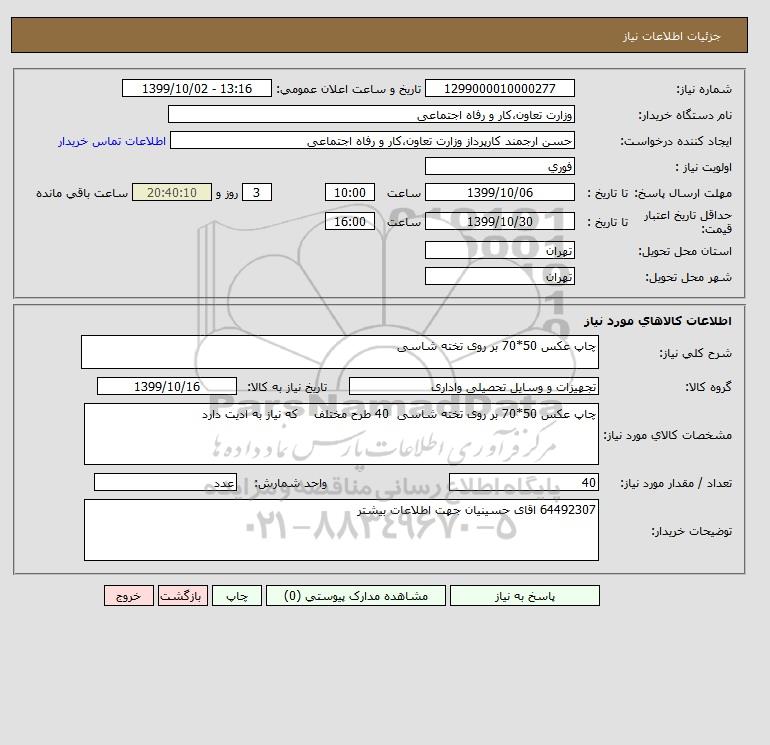770x745 pixels.
Task: Click the announcement date field 1399/10/02 - 13:16
Action: click(196, 88)
